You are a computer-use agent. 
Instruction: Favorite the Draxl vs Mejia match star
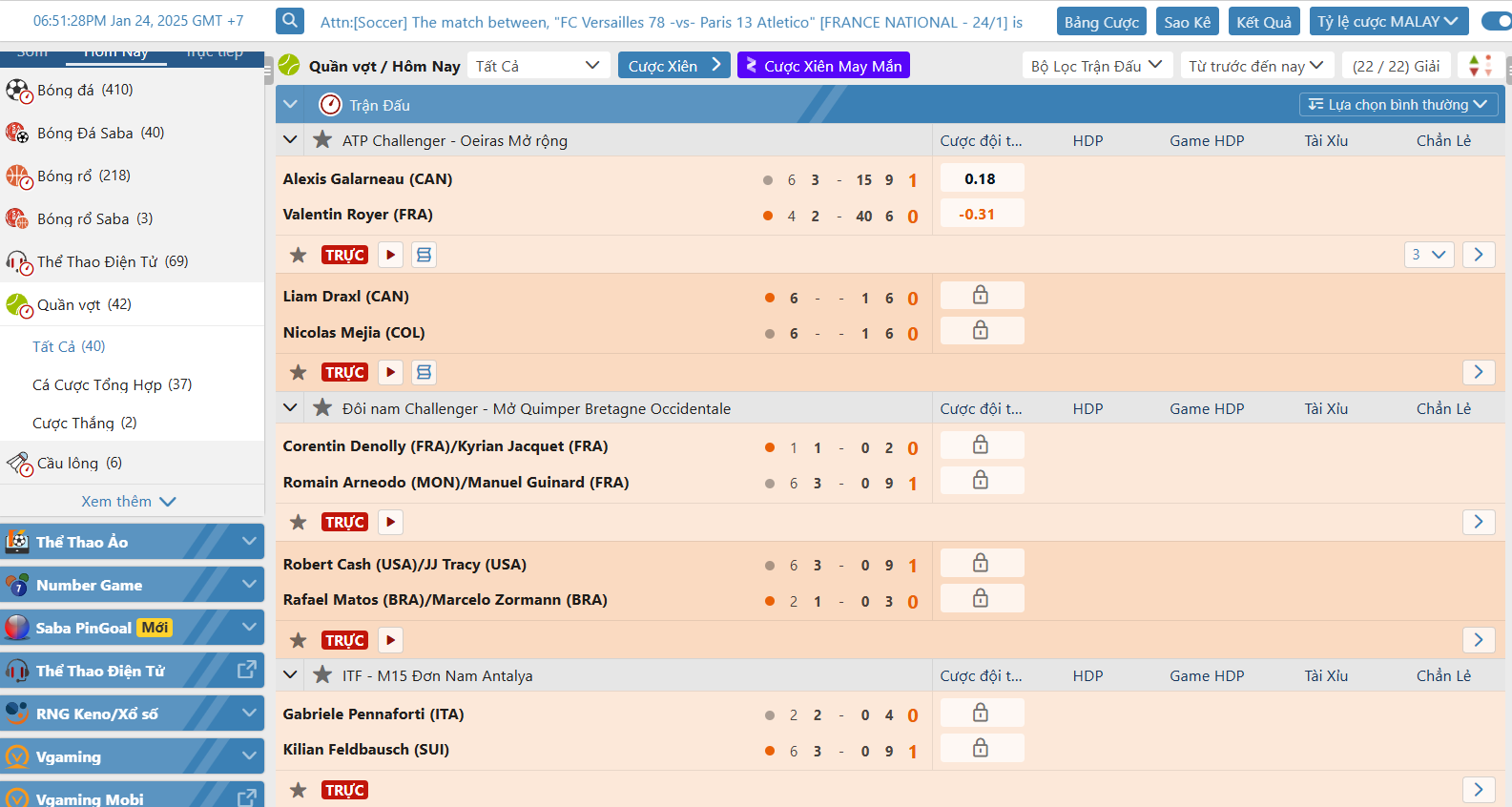299,372
